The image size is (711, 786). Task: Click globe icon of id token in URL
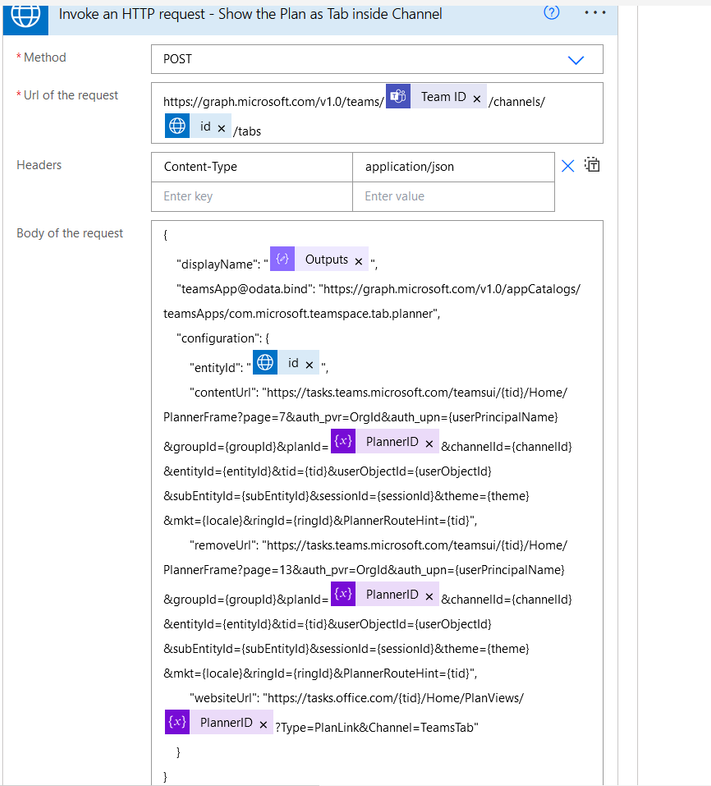(177, 125)
